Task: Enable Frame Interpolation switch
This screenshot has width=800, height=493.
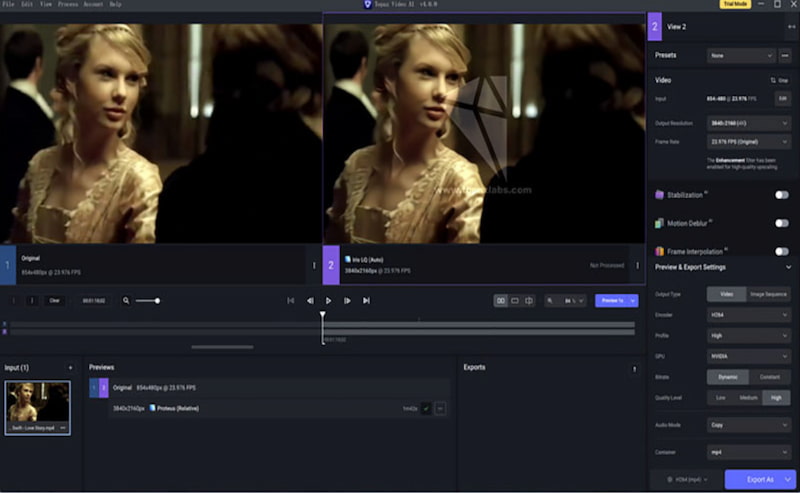Action: [781, 251]
